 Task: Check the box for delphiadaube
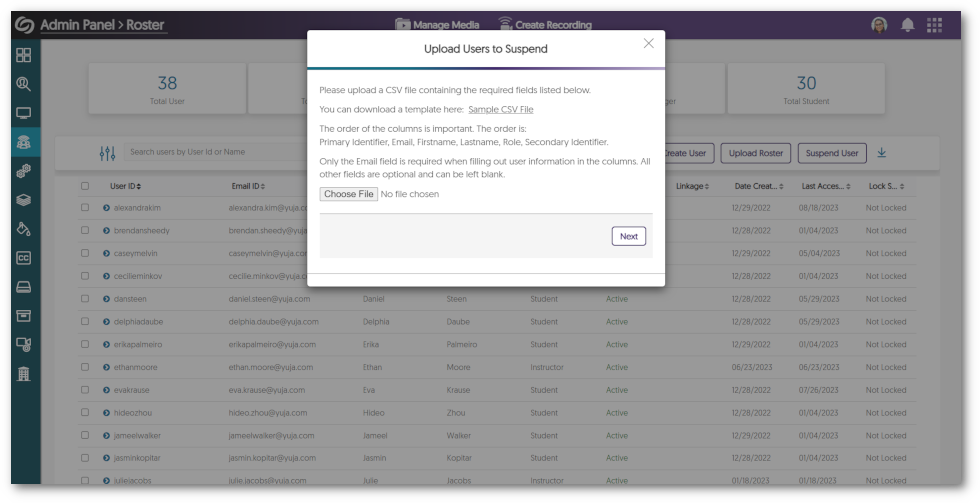point(85,321)
